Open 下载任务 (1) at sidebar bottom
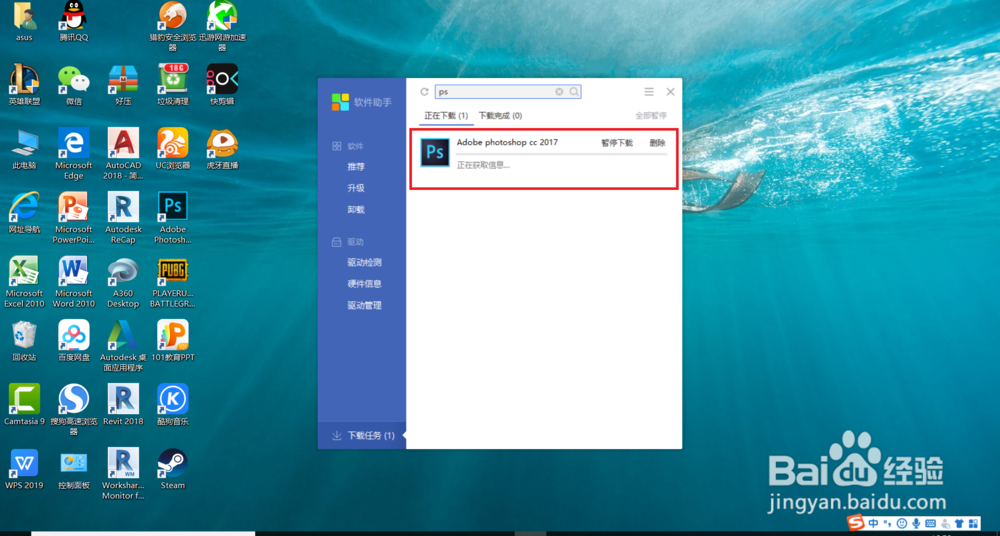This screenshot has width=1000, height=536. (362, 435)
